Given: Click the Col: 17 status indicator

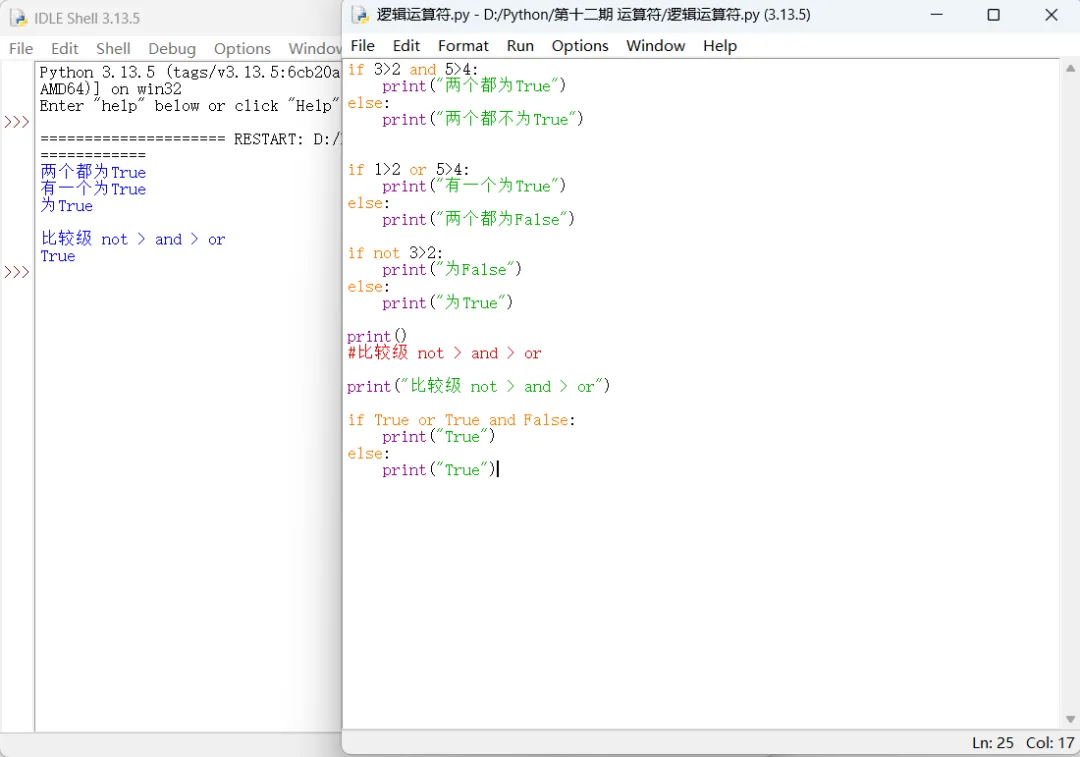Looking at the screenshot, I should pos(1050,743).
